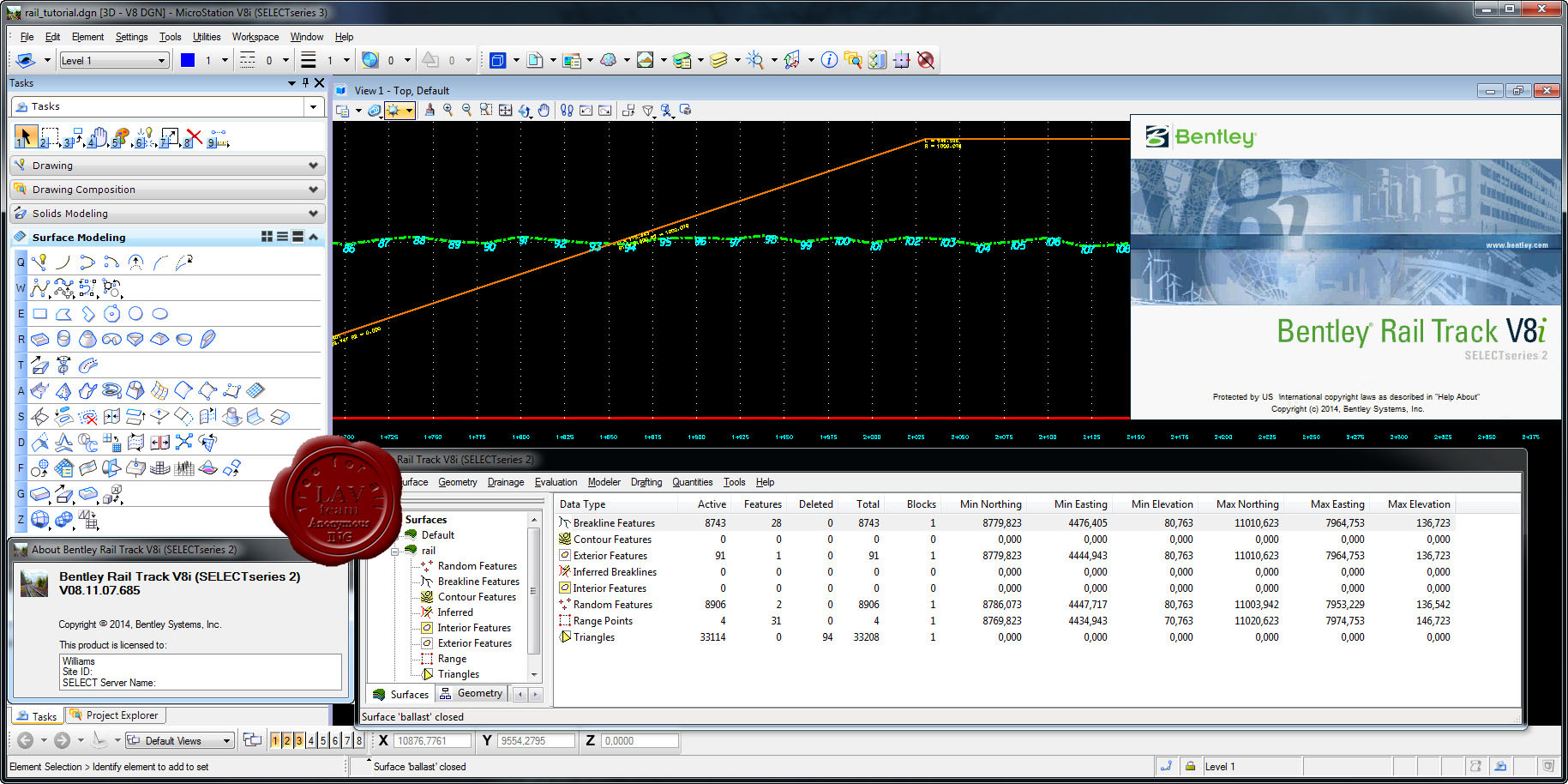Activate Pan View hand icon
The image size is (1568, 784).
(544, 110)
